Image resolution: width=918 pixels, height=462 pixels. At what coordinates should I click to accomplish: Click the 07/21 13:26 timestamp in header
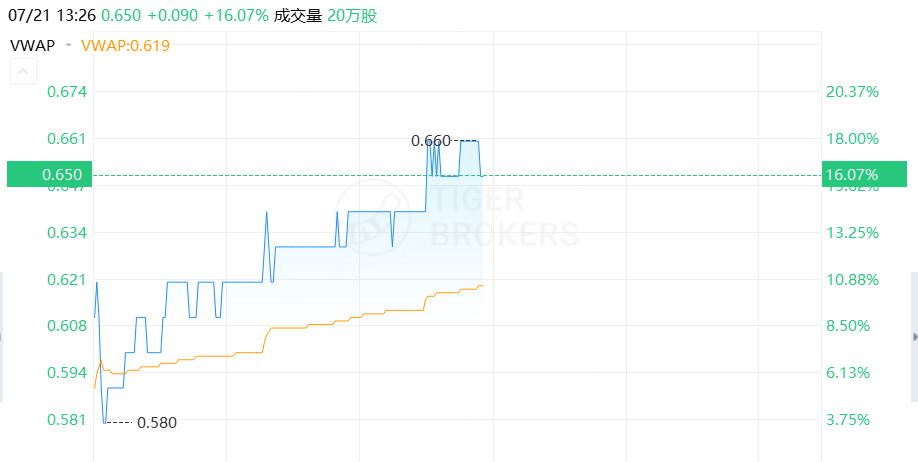point(52,16)
